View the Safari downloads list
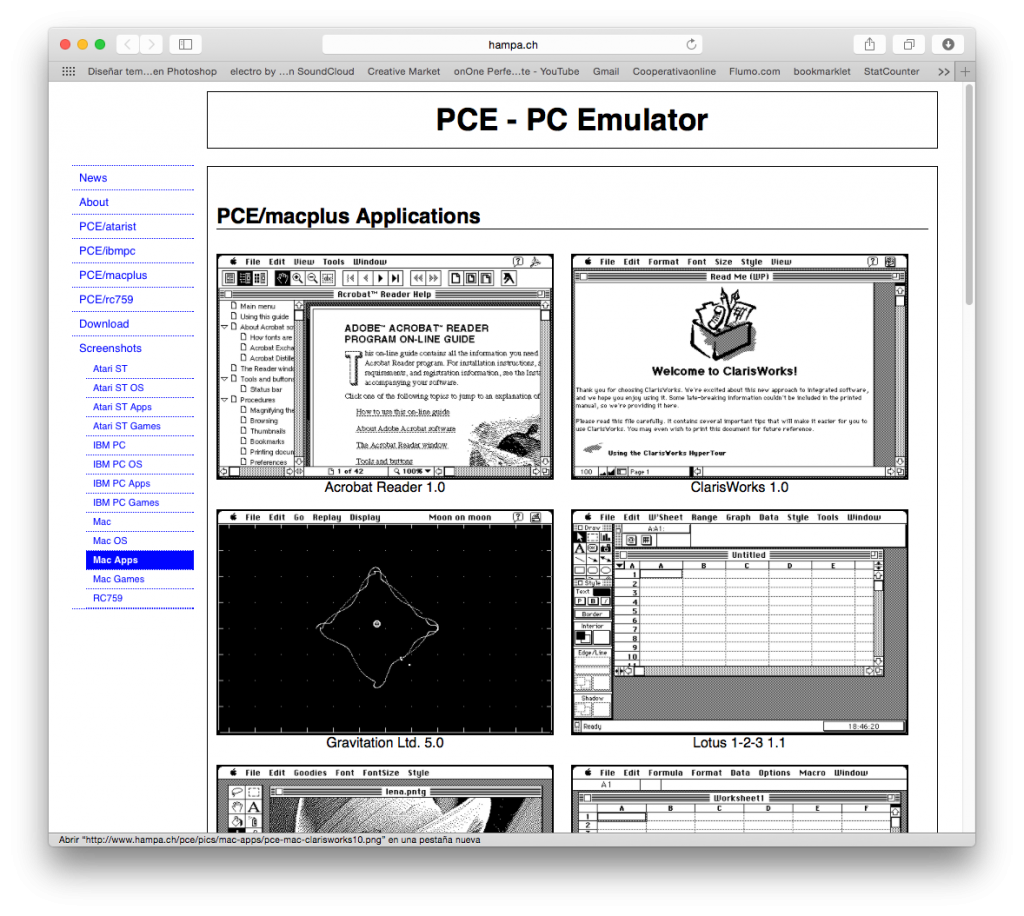This screenshot has width=1024, height=916. [946, 44]
